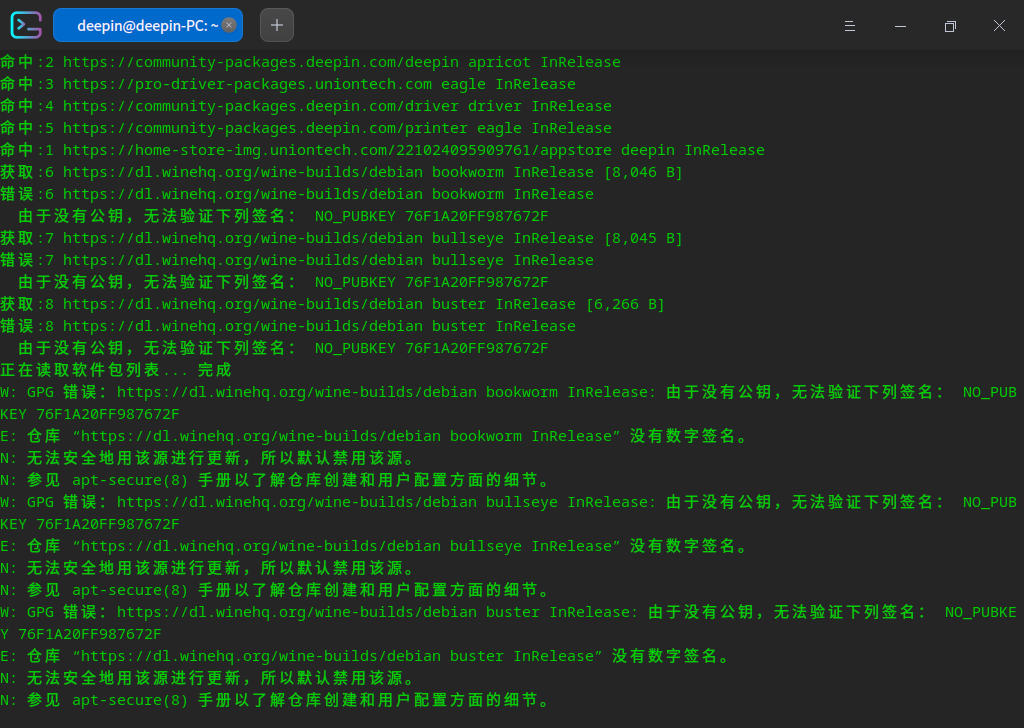This screenshot has height=728, width=1024.
Task: Minimize the terminal window
Action: click(x=901, y=25)
